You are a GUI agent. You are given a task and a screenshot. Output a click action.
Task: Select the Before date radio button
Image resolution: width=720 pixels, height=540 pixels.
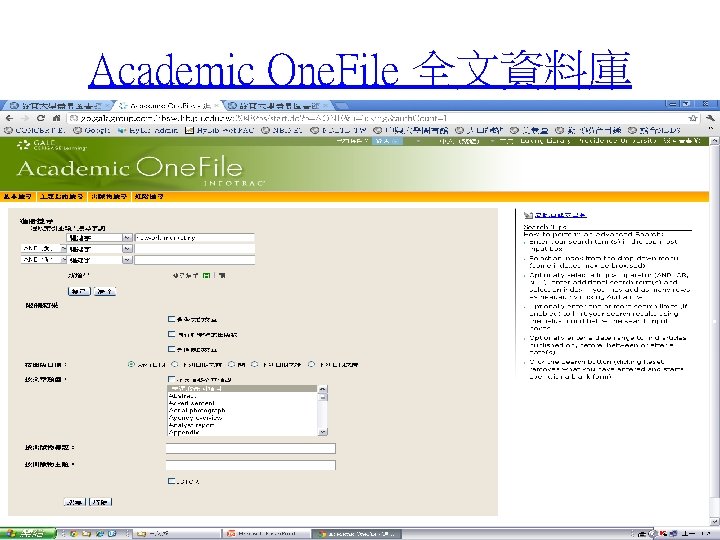pyautogui.click(x=175, y=365)
